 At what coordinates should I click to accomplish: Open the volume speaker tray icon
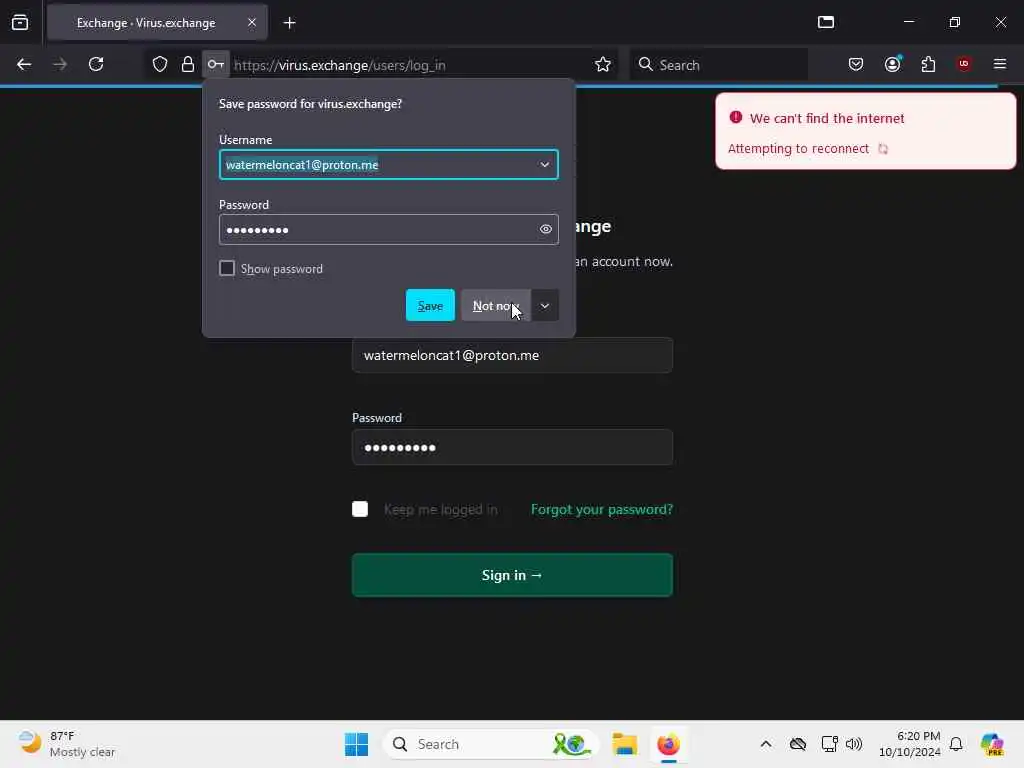(854, 744)
